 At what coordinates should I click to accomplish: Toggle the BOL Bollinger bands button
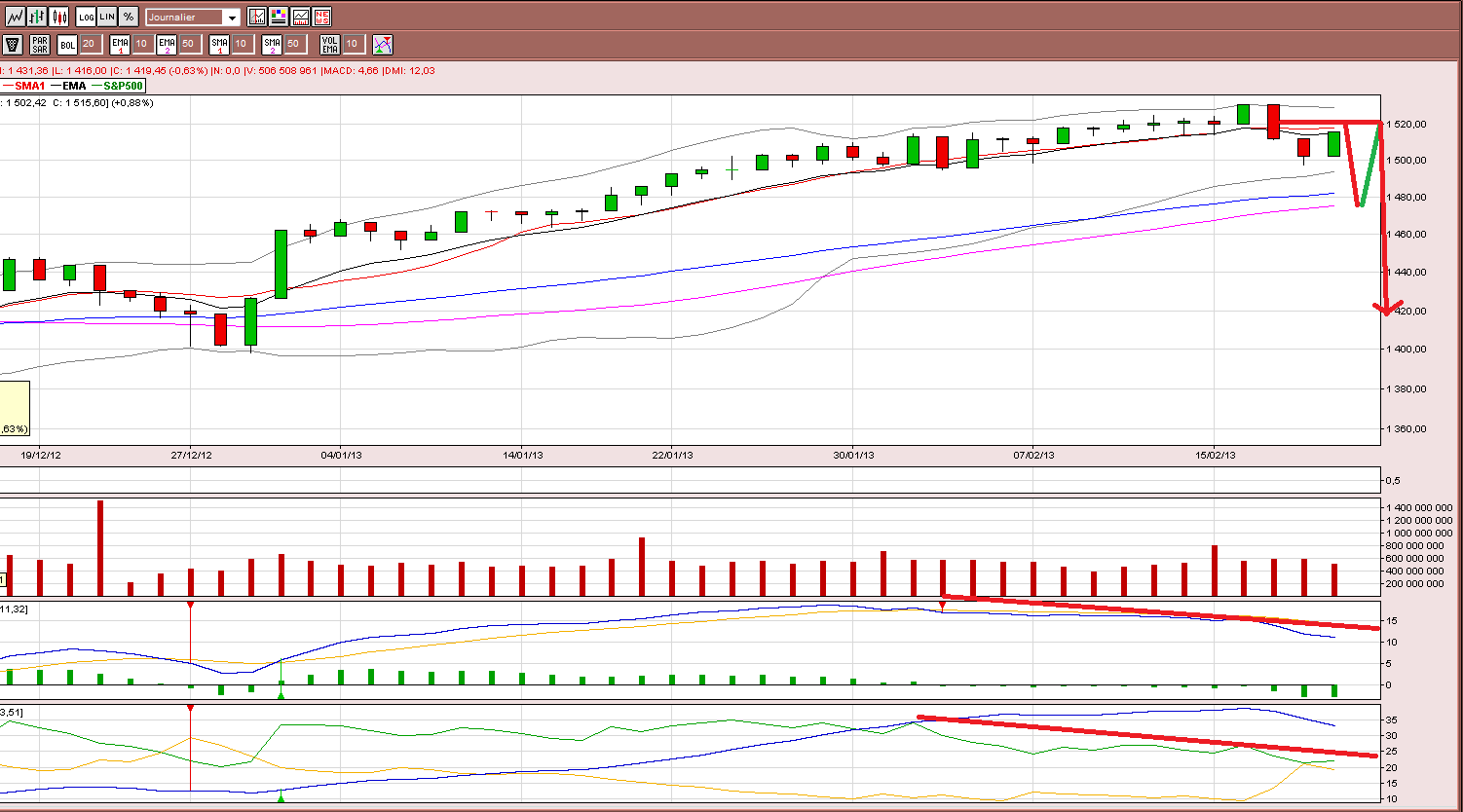67,44
